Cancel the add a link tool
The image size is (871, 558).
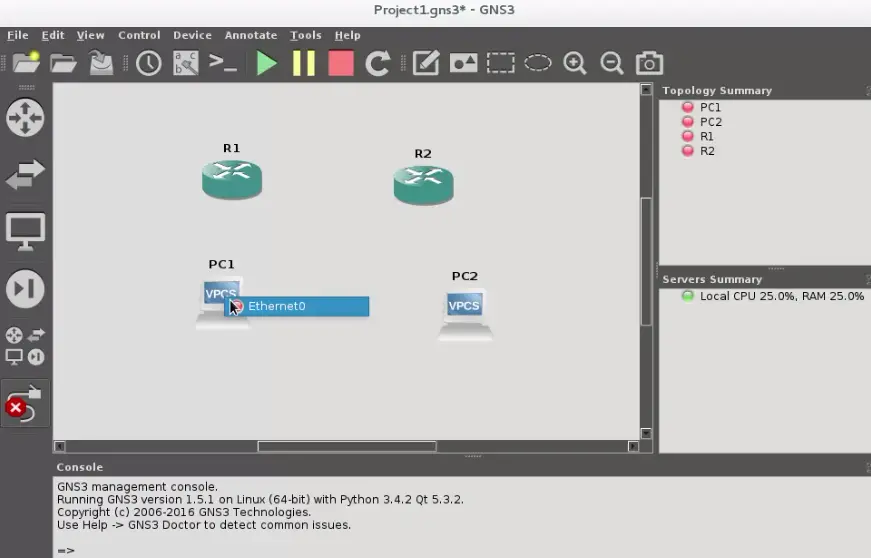(24, 403)
